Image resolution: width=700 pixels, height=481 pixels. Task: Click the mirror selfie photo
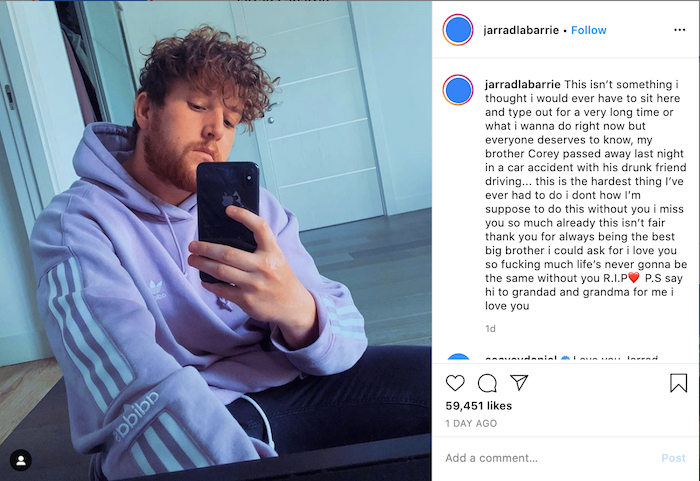click(x=216, y=241)
